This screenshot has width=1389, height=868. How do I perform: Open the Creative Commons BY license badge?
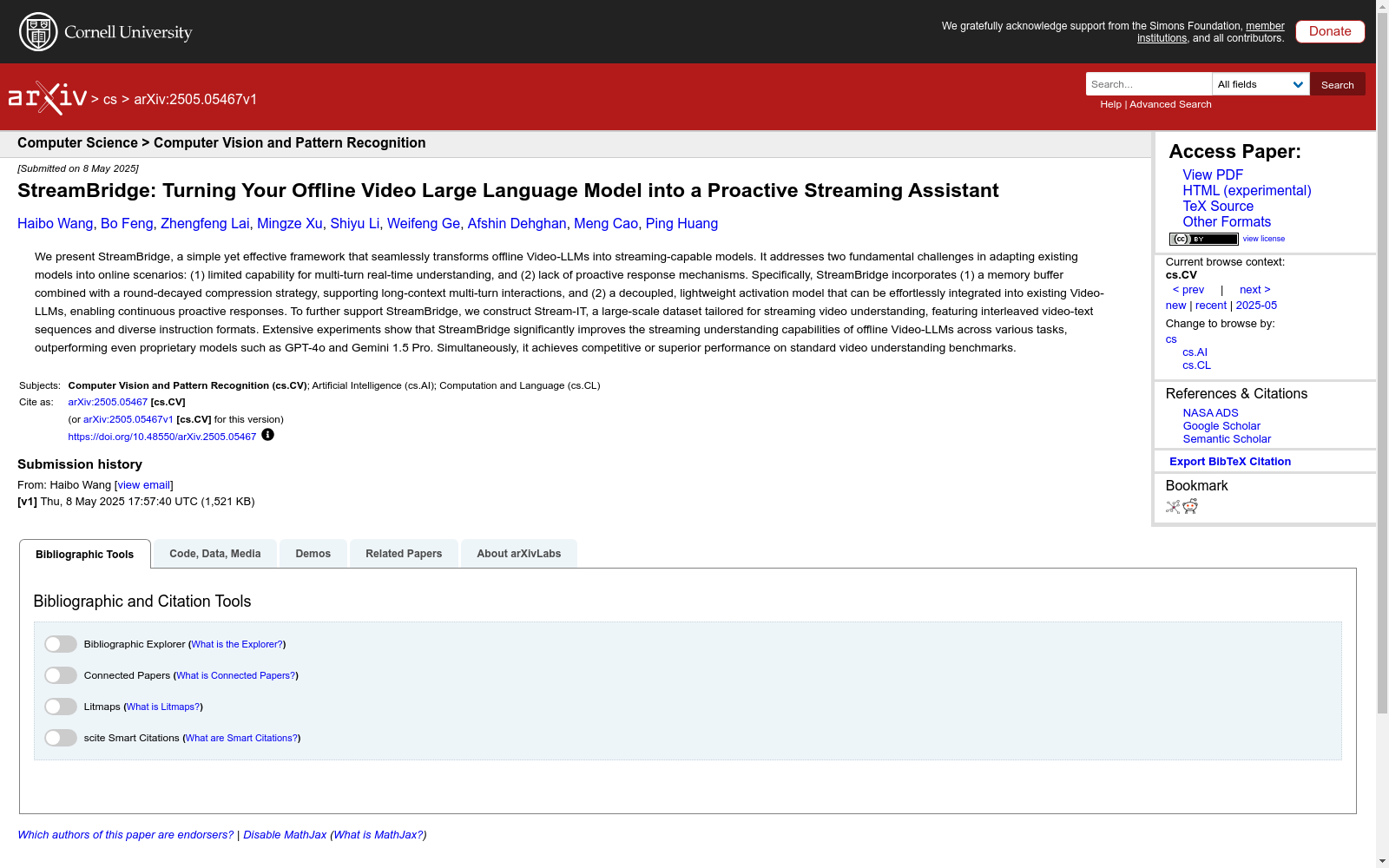(1203, 239)
